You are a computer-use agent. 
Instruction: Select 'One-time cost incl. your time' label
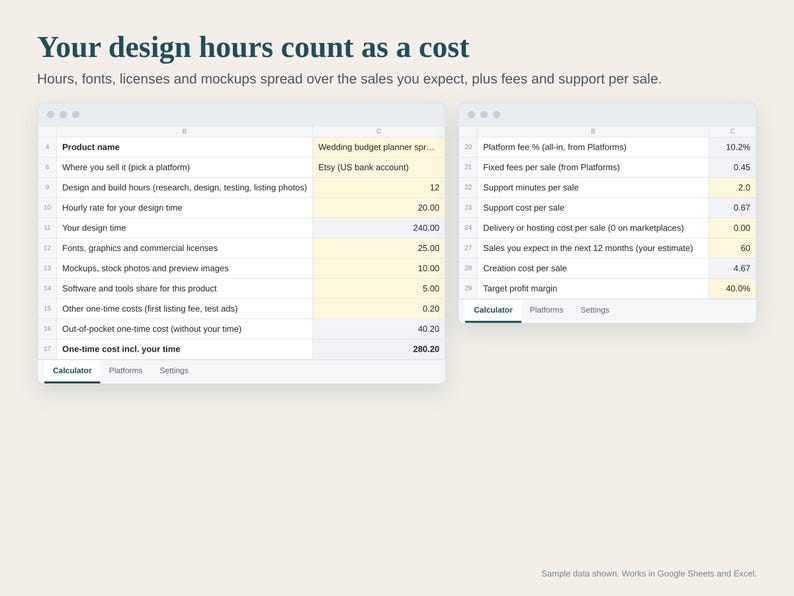point(184,349)
